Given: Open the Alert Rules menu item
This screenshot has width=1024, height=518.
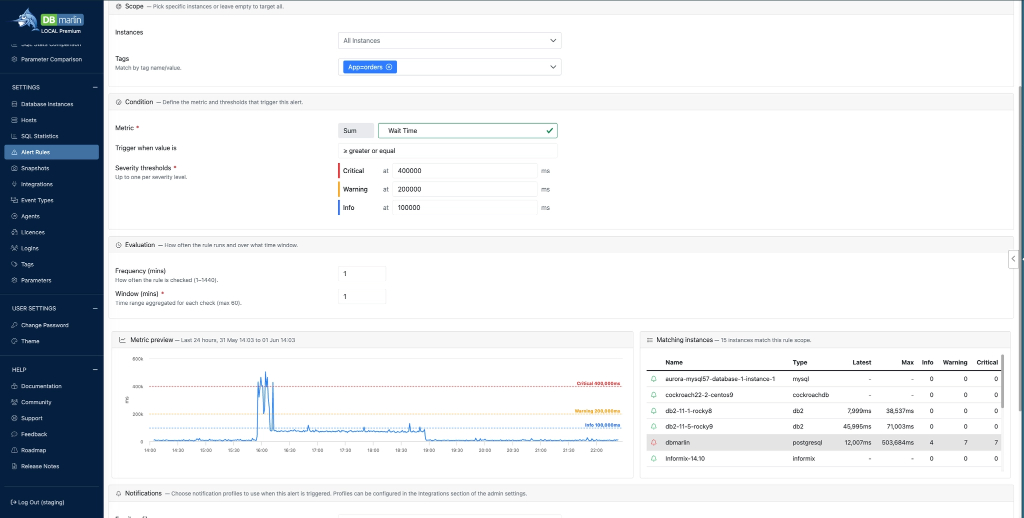Looking at the screenshot, I should tap(52, 152).
